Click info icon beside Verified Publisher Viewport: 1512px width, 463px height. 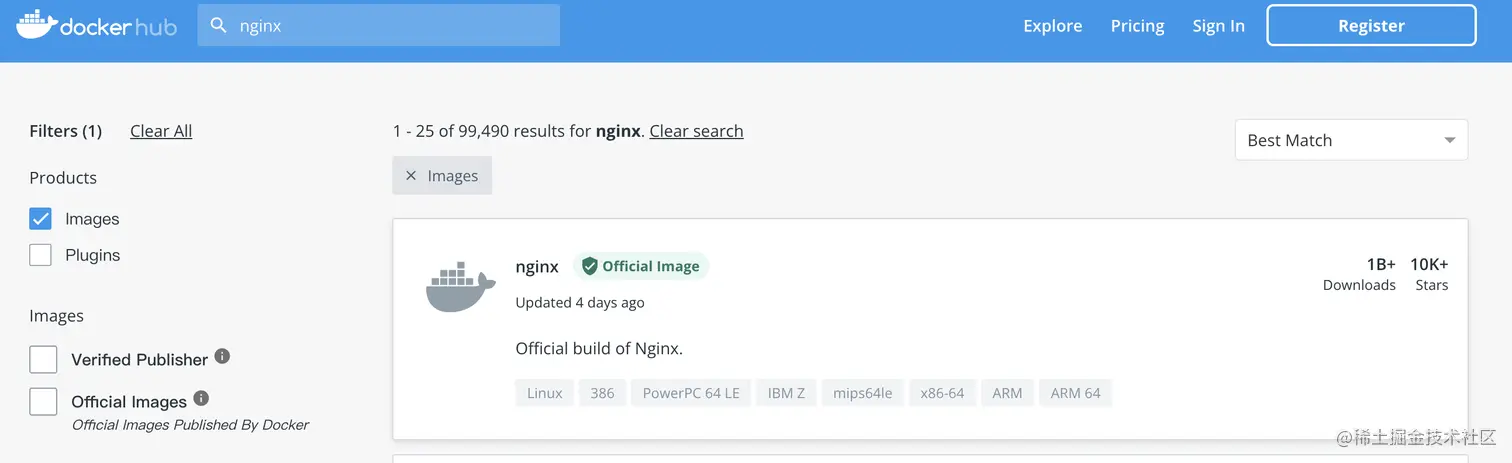pyautogui.click(x=223, y=356)
